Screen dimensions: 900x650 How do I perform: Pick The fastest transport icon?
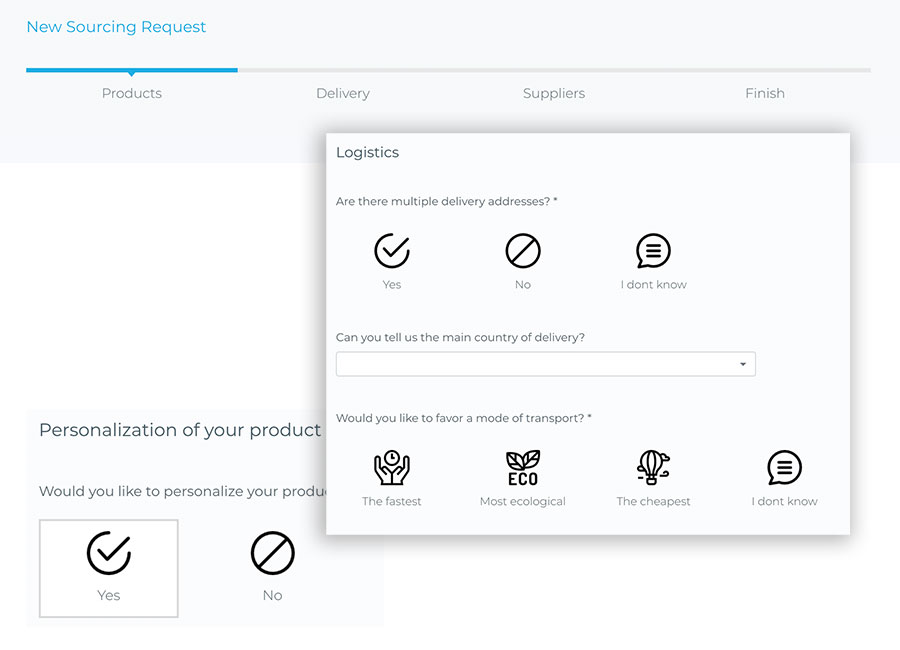[x=392, y=467]
